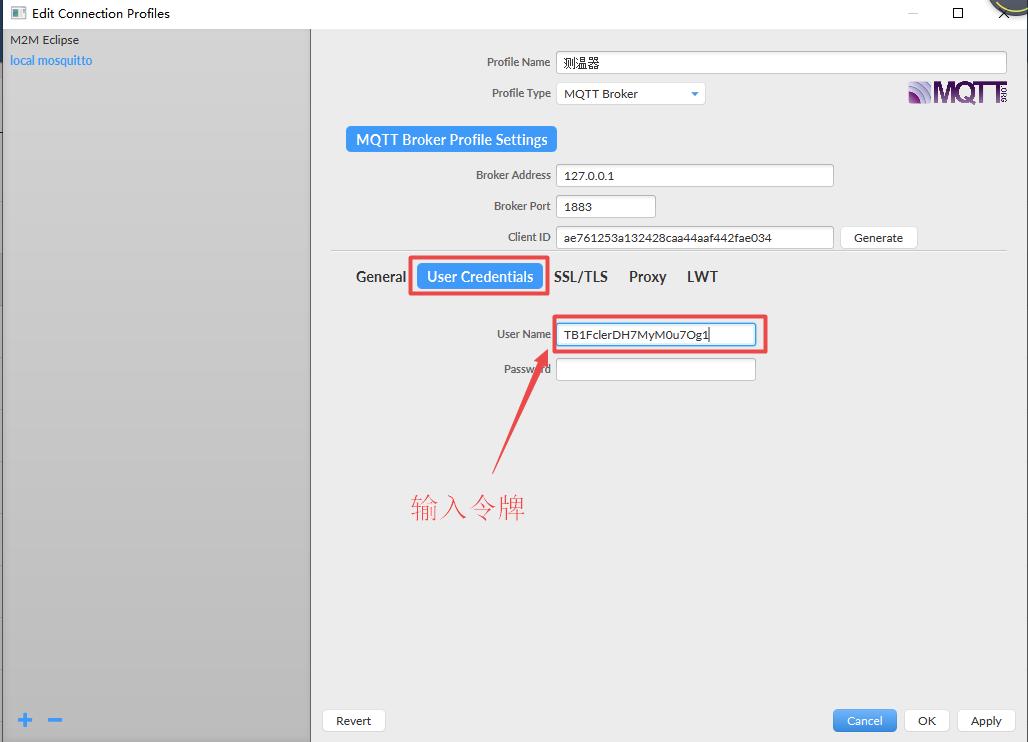Switch to the Proxy tab

click(x=647, y=276)
